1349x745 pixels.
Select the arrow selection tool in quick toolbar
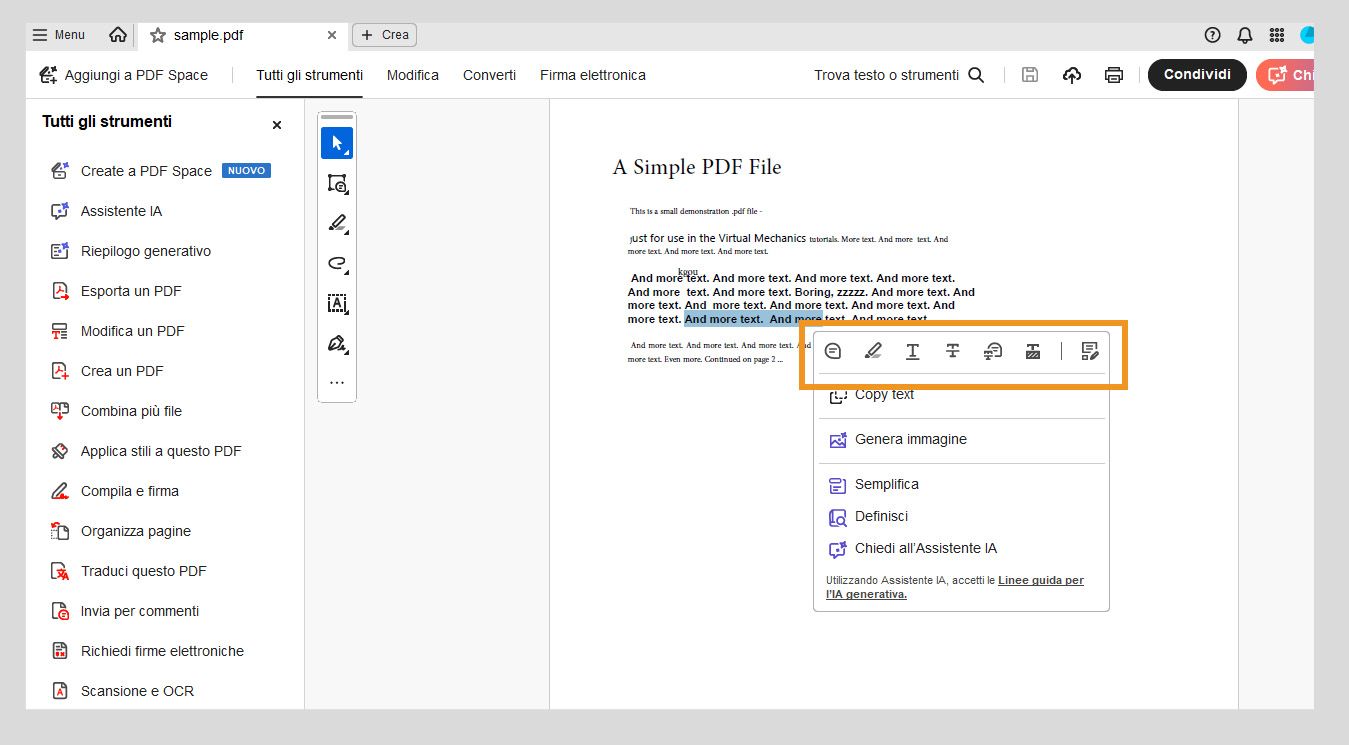tap(337, 143)
